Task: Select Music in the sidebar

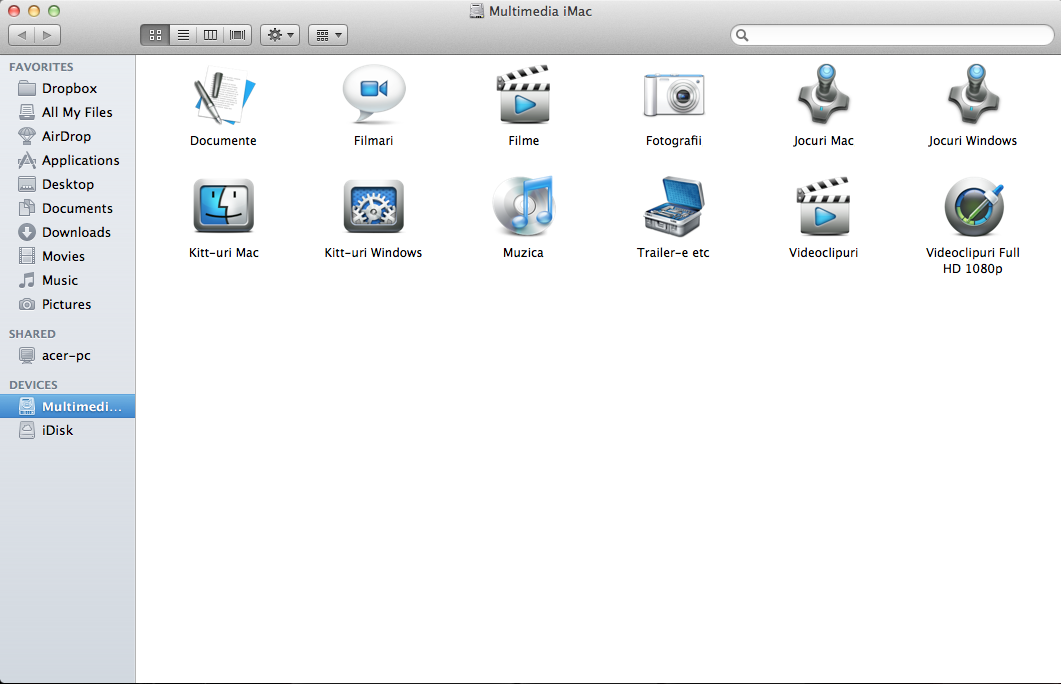Action: click(68, 281)
